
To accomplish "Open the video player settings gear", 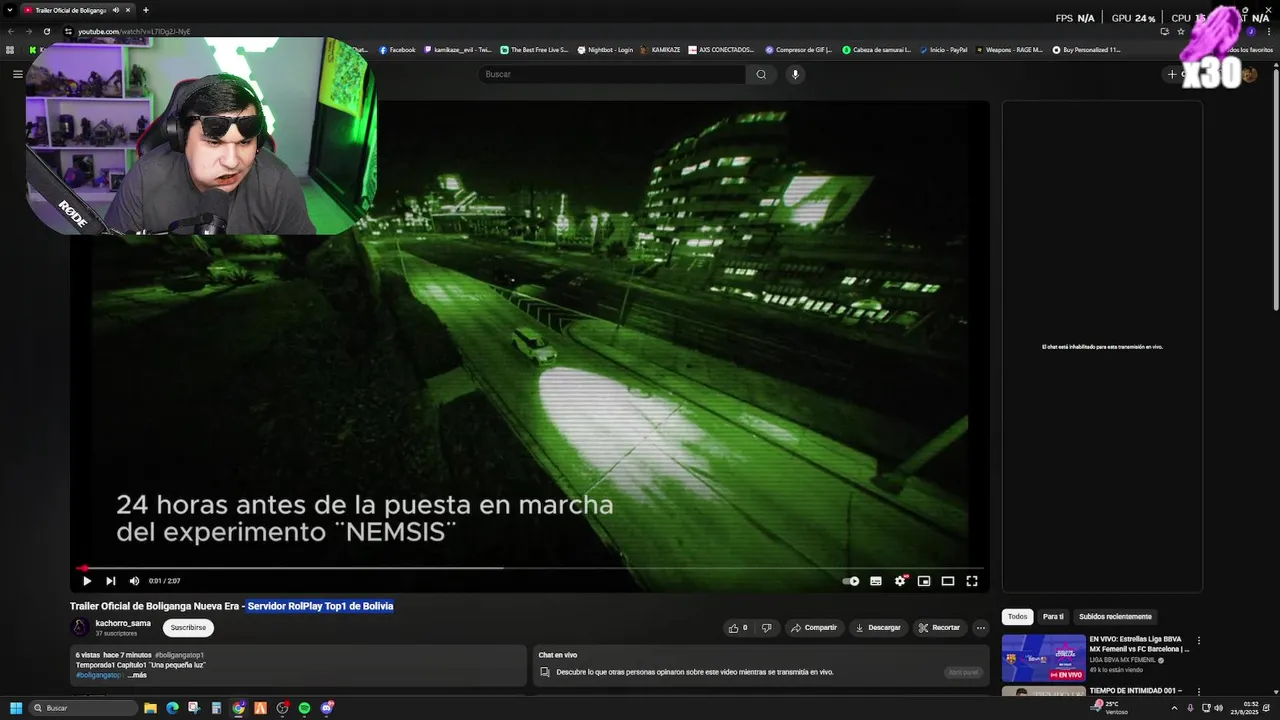I will click(x=900, y=581).
